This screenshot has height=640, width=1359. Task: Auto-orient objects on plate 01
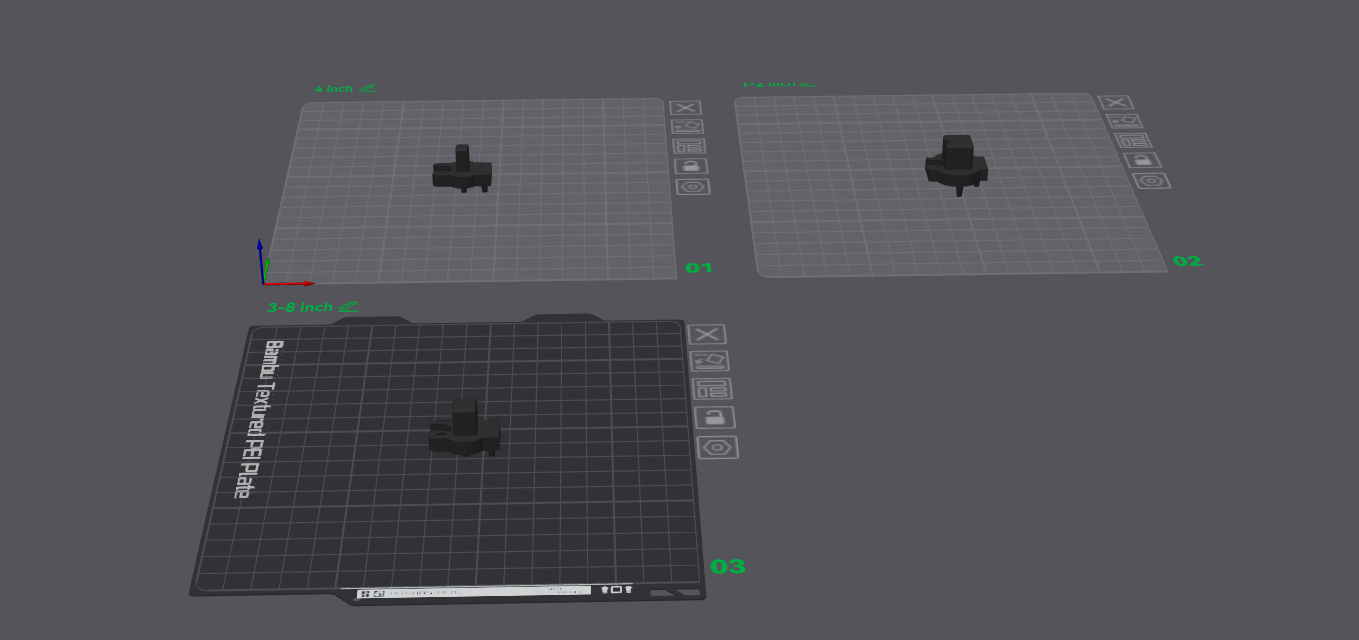point(687,127)
